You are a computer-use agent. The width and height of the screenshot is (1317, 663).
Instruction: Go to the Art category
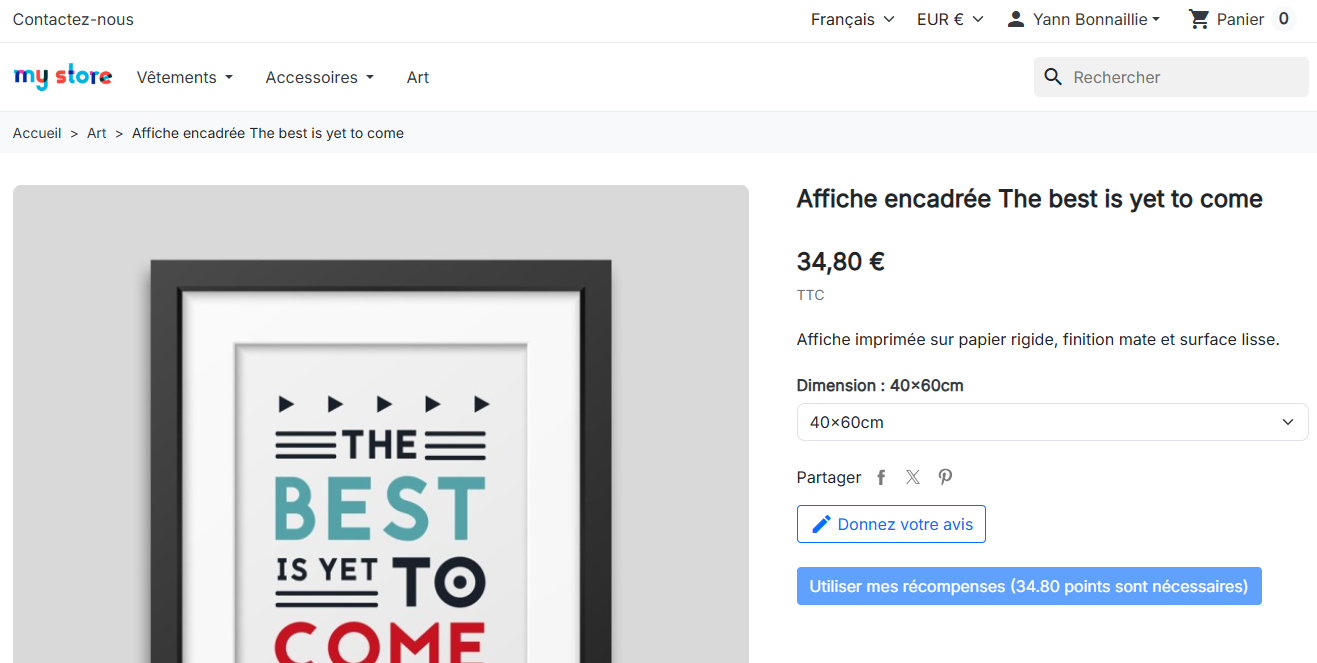pyautogui.click(x=418, y=77)
